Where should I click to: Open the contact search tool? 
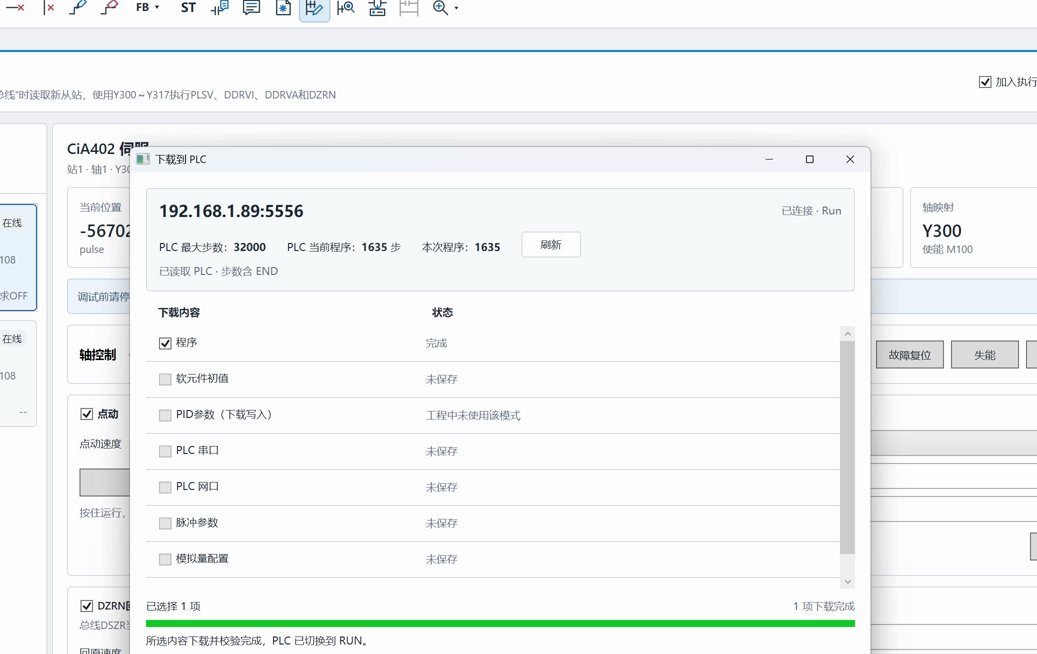(x=346, y=7)
